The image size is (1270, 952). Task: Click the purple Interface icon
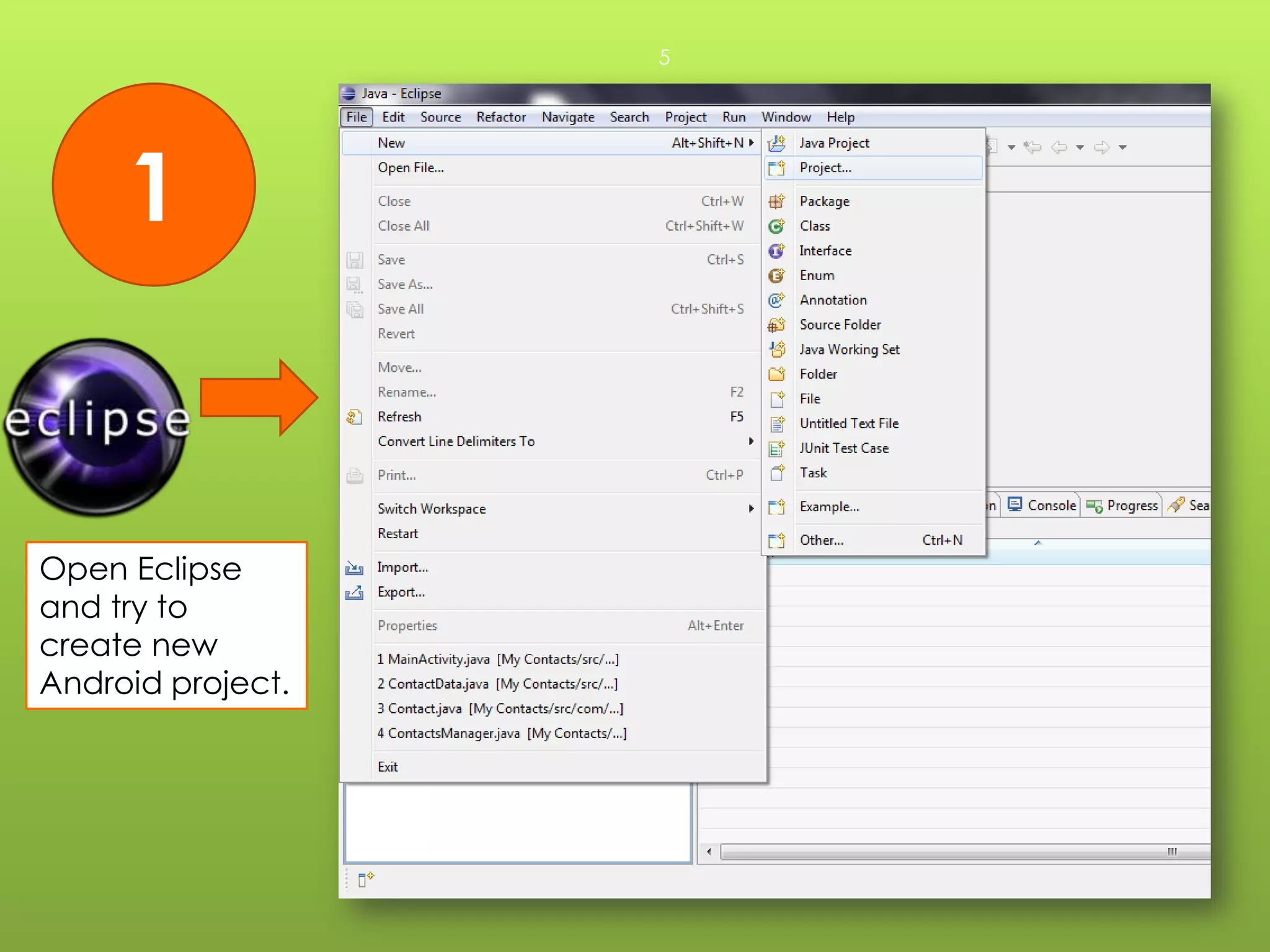(776, 251)
